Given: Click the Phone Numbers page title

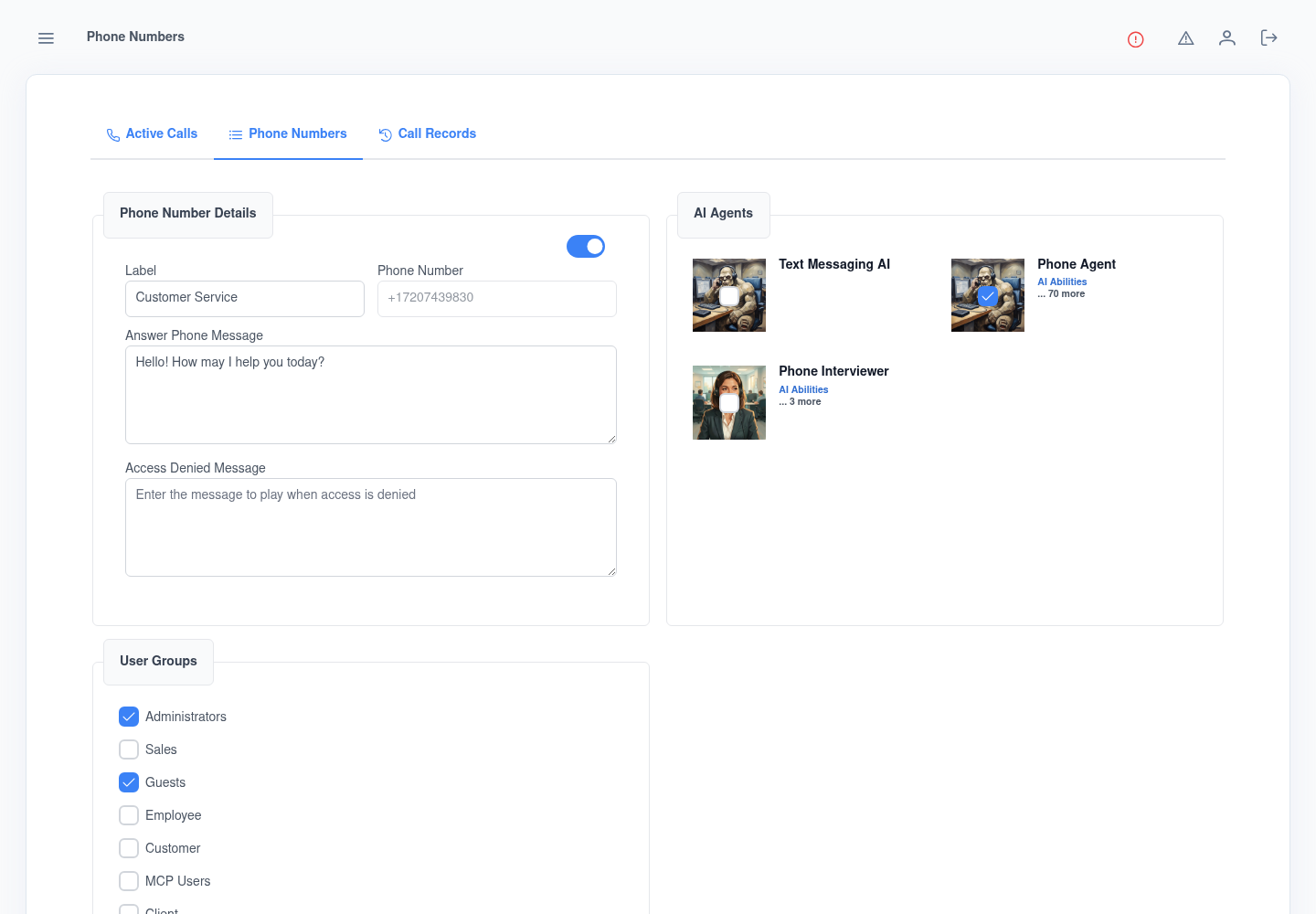Looking at the screenshot, I should coord(135,37).
